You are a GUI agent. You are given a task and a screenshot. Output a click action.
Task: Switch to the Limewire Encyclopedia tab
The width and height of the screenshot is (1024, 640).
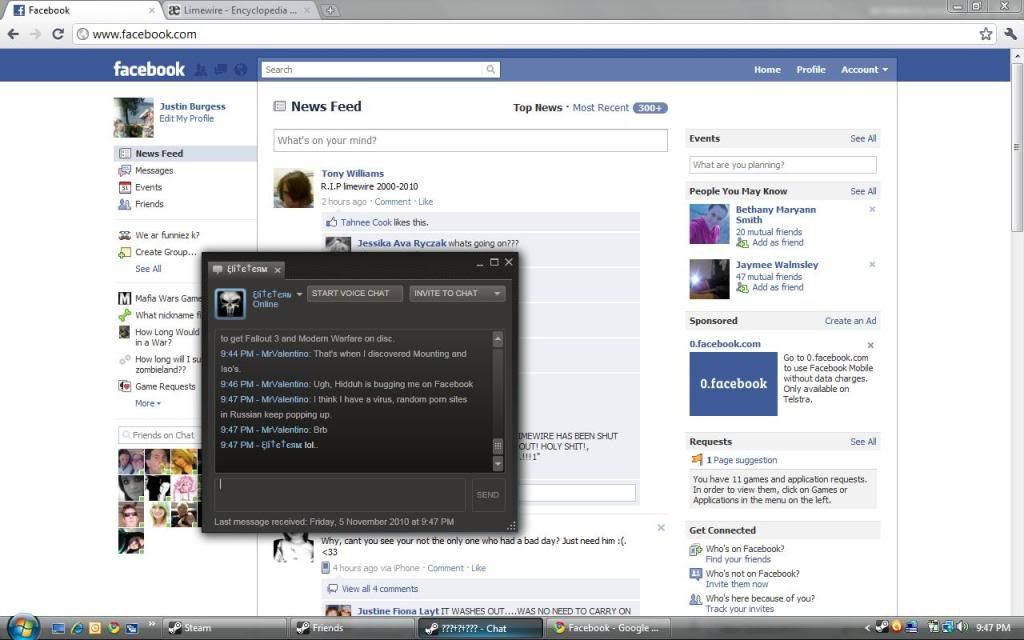coord(239,10)
